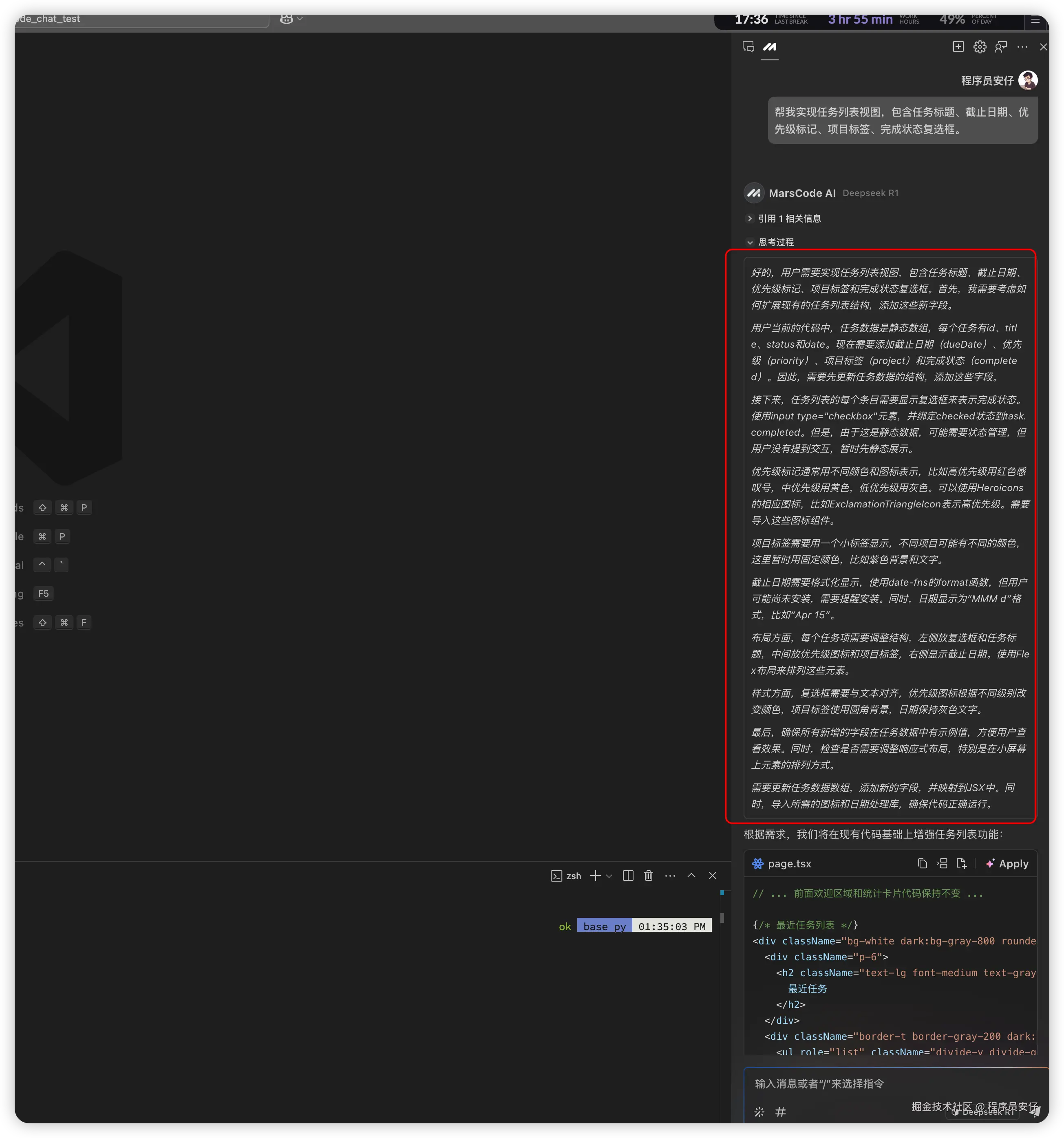Open new terminal profile dropdown arrow
1064x1138 pixels.
tap(609, 876)
